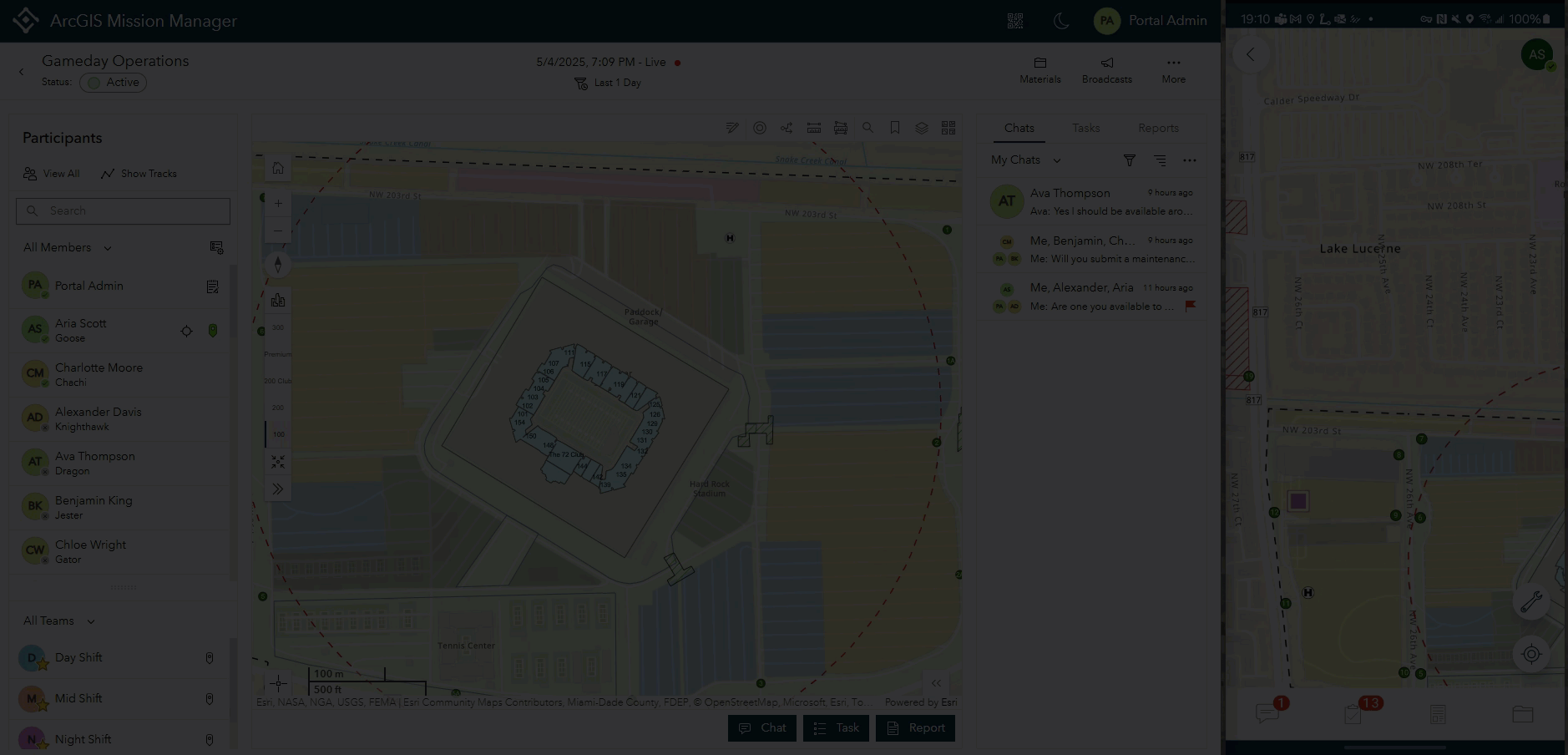
Task: Reset map orientation with compass
Action: (278, 265)
